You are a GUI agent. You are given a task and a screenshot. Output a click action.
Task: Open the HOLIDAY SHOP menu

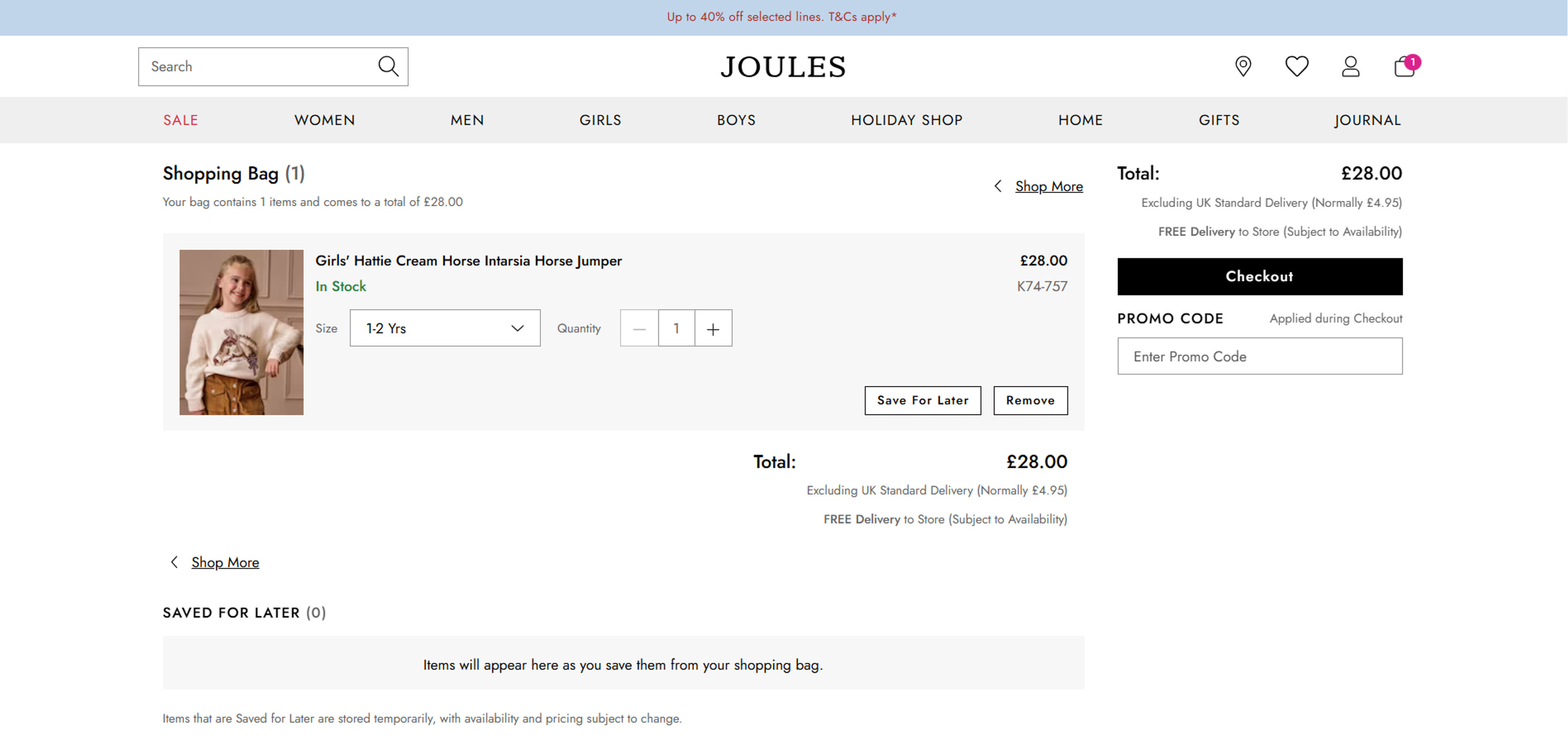tap(906, 120)
